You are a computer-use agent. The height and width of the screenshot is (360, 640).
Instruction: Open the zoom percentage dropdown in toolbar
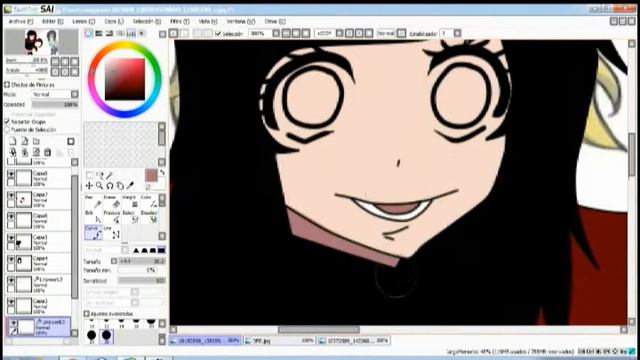(276, 33)
